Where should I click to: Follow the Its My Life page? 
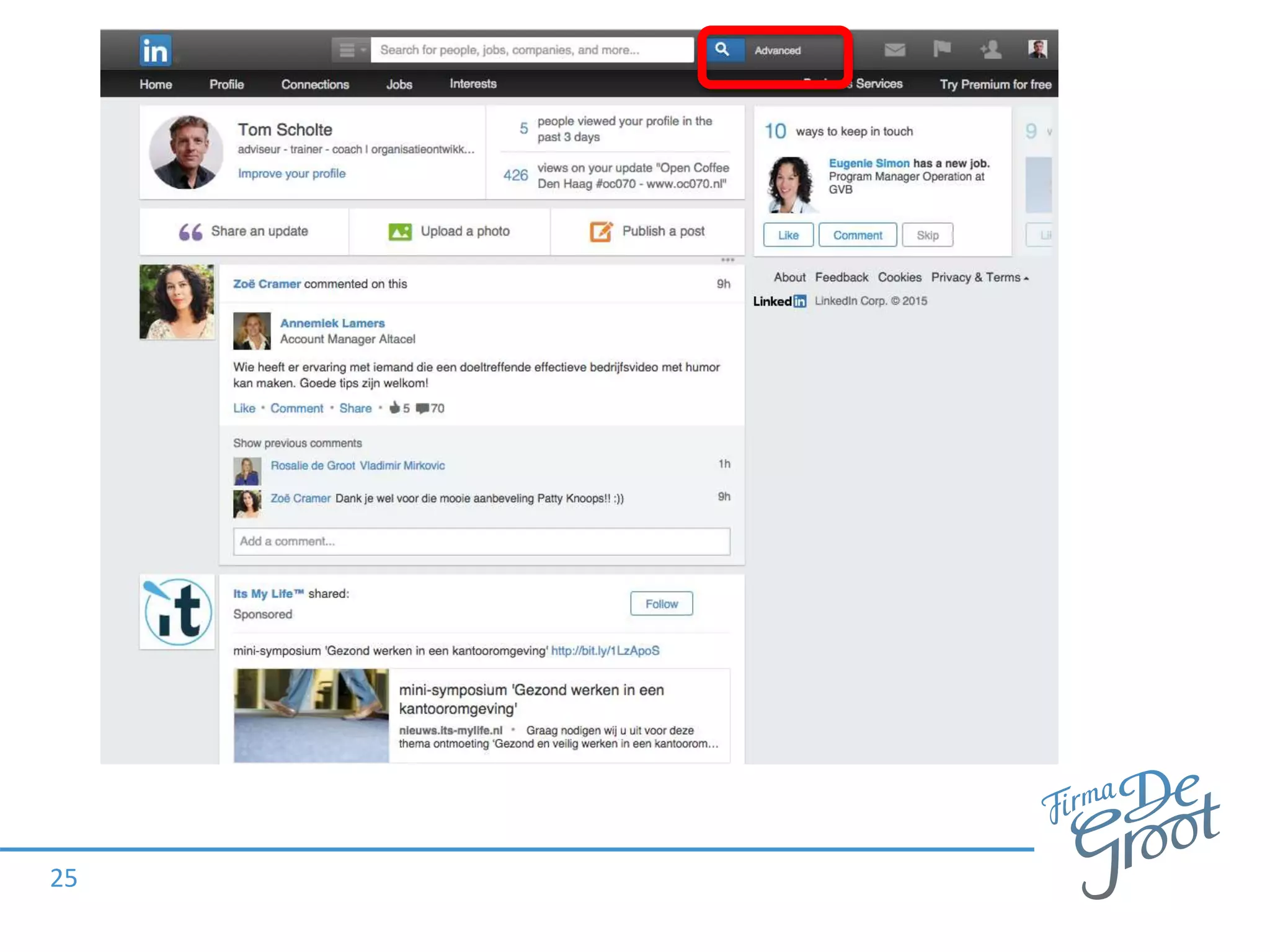(x=661, y=604)
